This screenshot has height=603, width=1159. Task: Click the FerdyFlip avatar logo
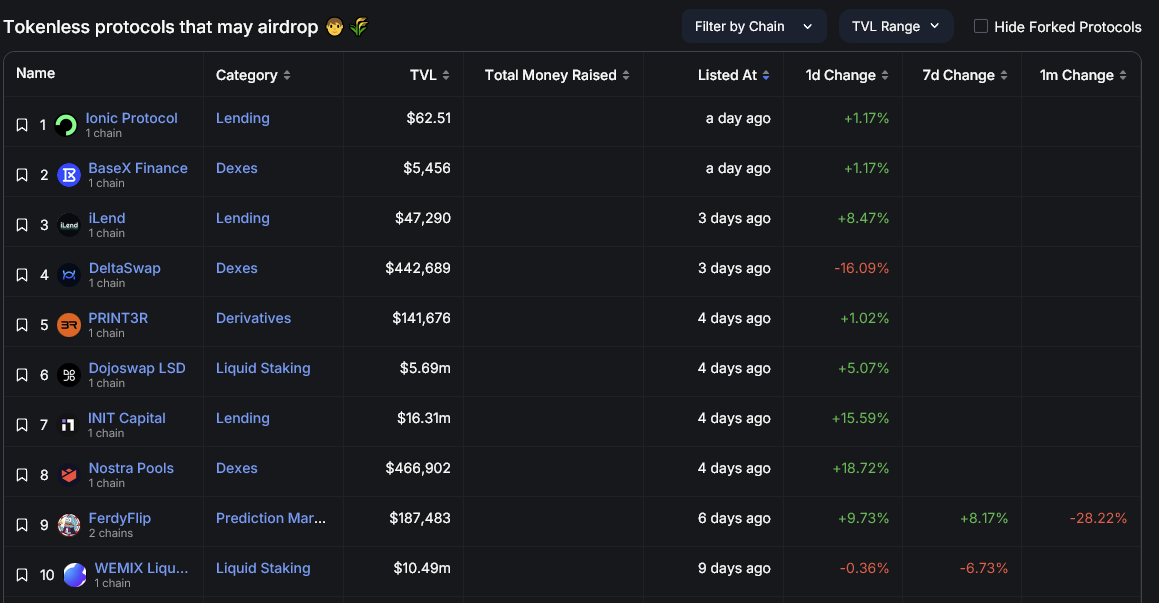[x=69, y=525]
